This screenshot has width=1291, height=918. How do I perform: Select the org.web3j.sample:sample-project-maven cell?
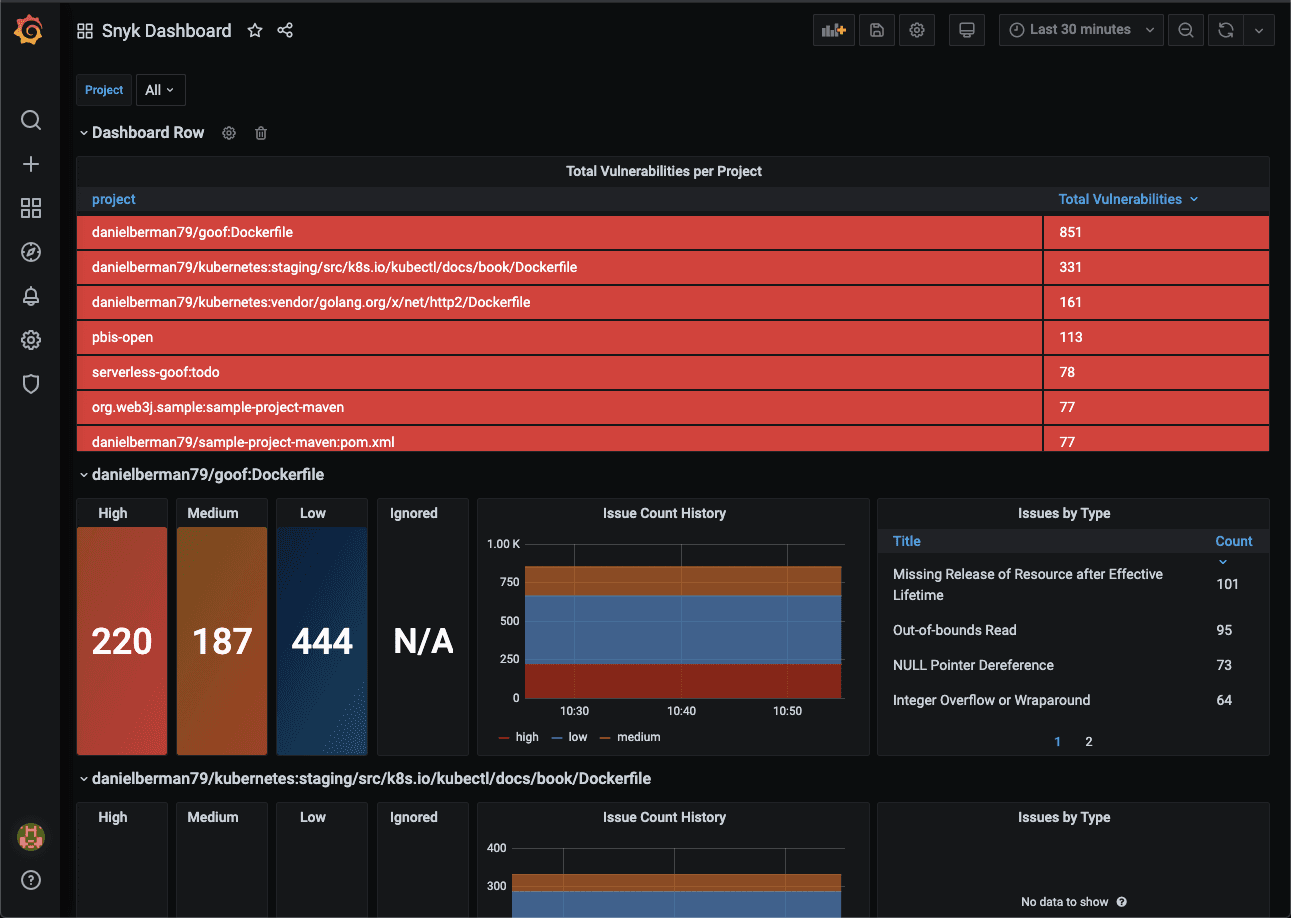pyautogui.click(x=559, y=407)
